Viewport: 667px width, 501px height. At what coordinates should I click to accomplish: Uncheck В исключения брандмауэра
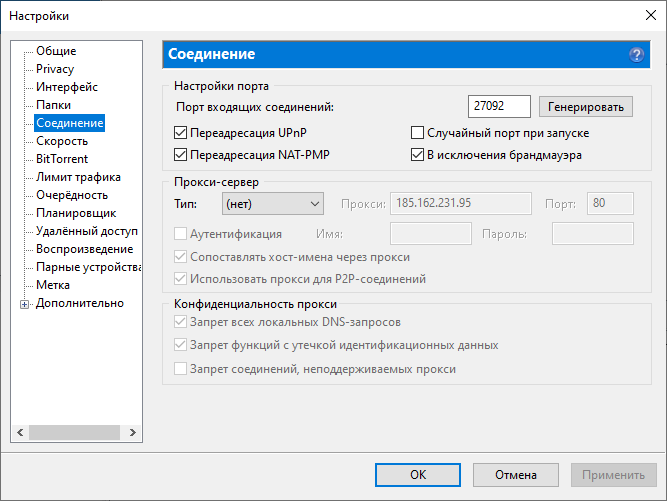tap(419, 155)
